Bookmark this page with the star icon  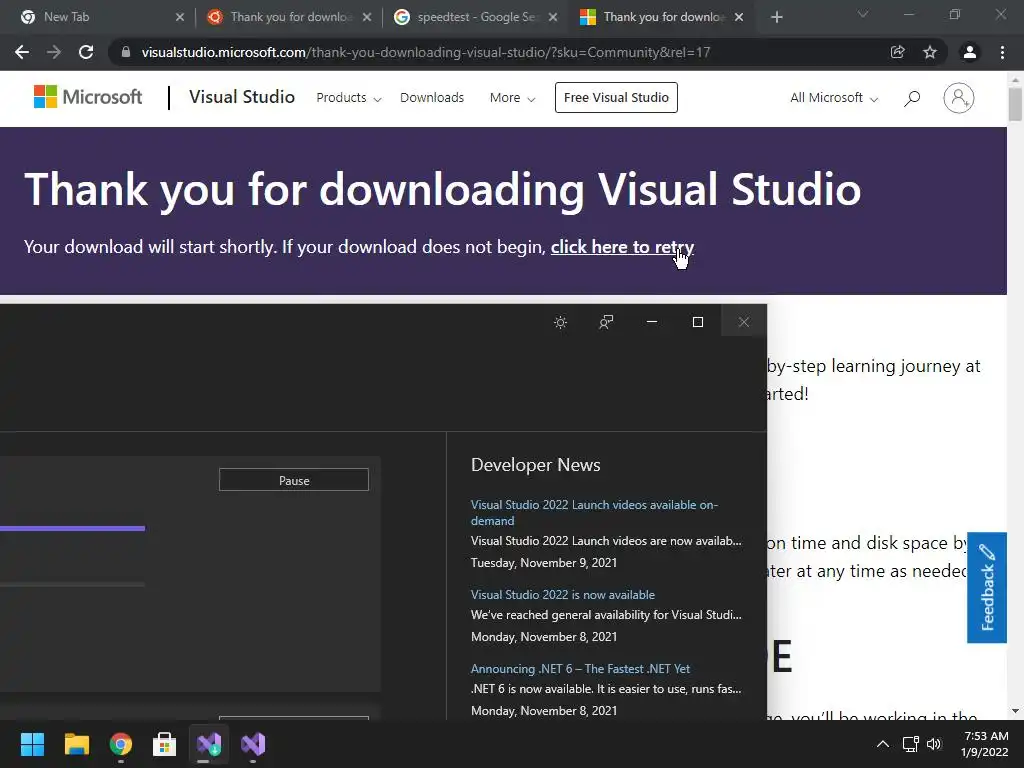click(930, 52)
